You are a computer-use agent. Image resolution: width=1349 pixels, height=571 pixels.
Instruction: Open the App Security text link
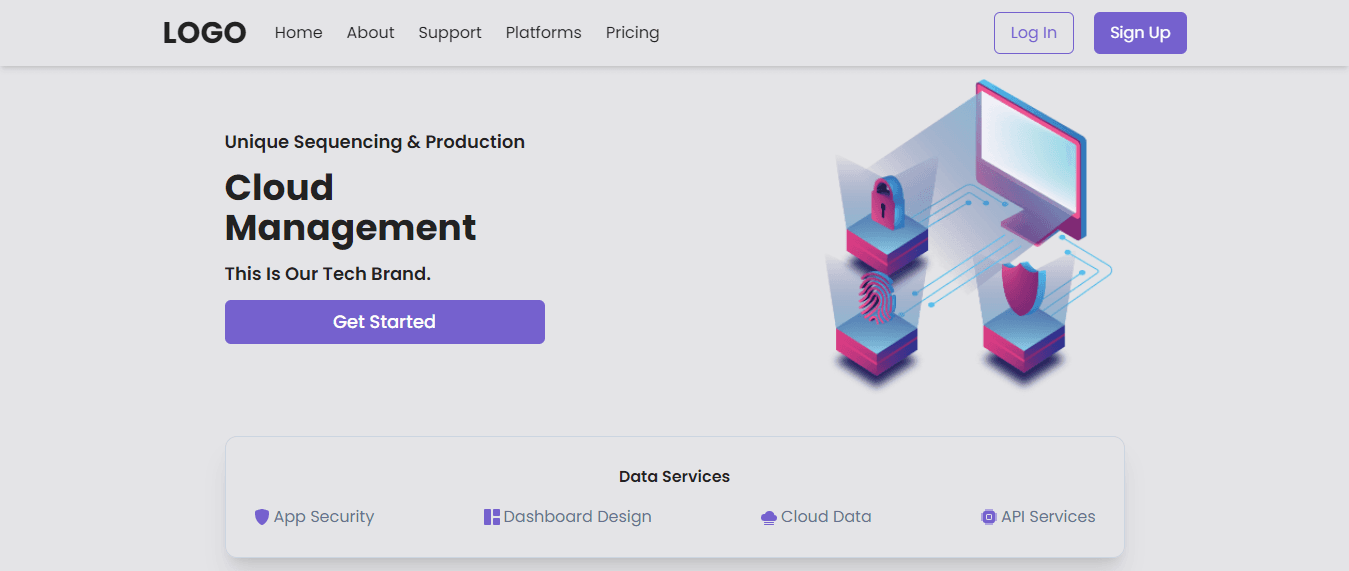coord(324,517)
